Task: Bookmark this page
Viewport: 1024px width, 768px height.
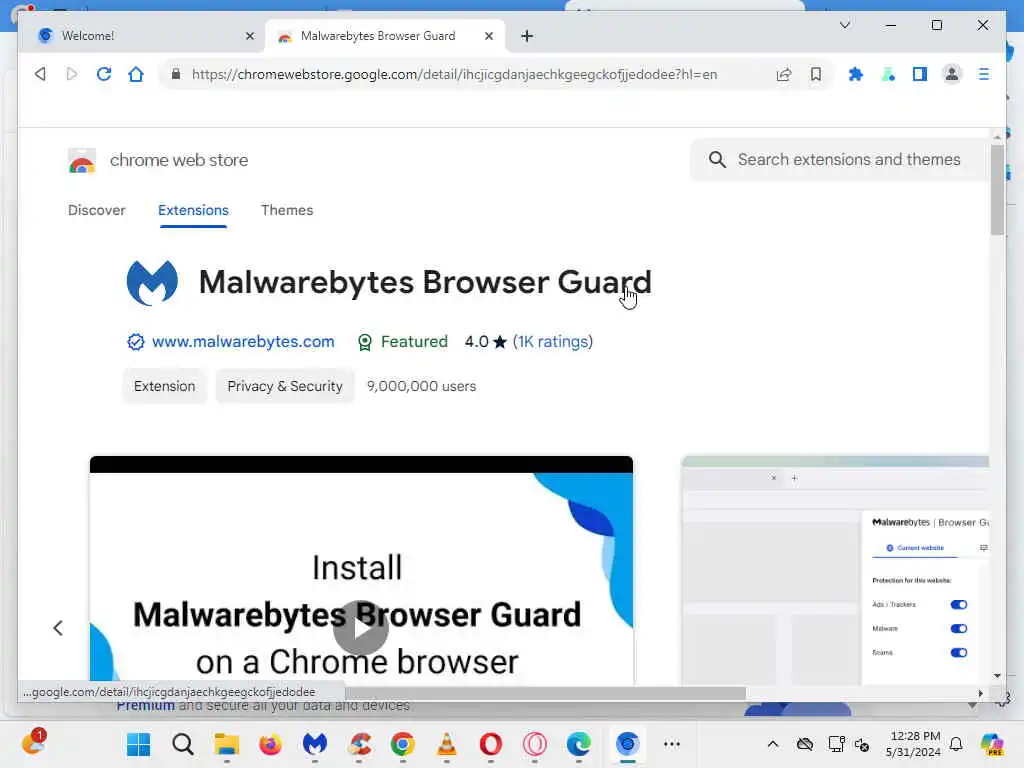Action: click(816, 74)
